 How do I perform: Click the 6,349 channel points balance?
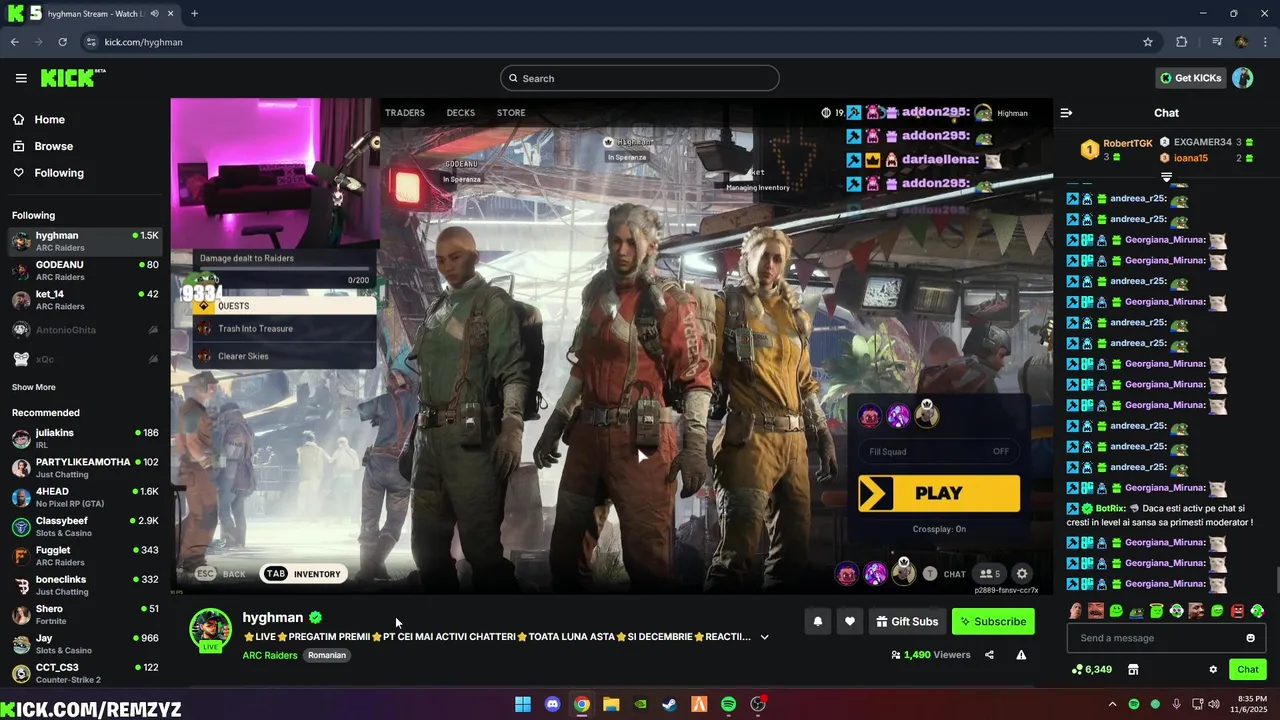pyautogui.click(x=1091, y=669)
